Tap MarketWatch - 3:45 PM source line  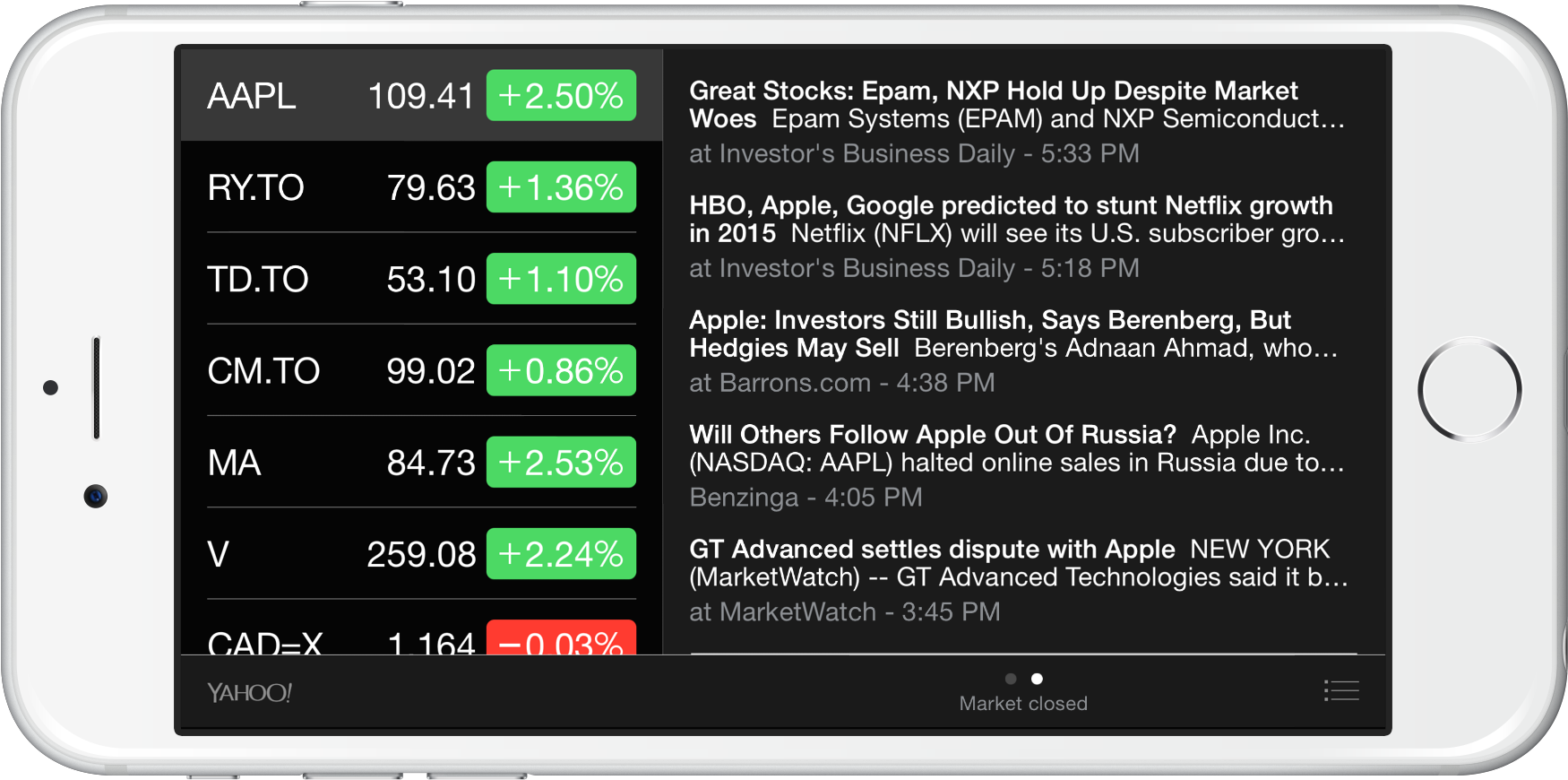tap(845, 612)
